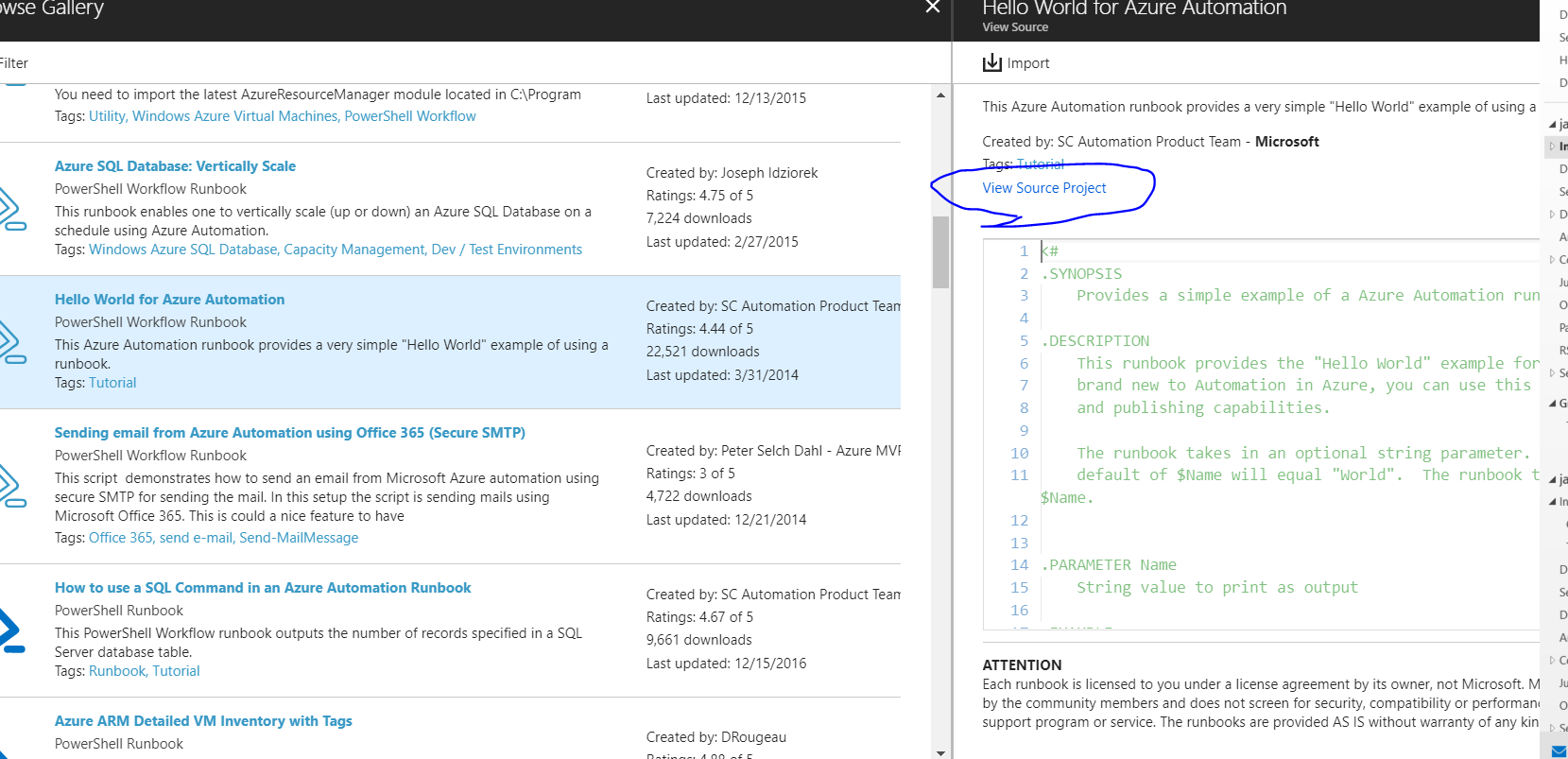Click the Tutorial tag in the details pane
Screen dimensions: 1568x759
1041,164
